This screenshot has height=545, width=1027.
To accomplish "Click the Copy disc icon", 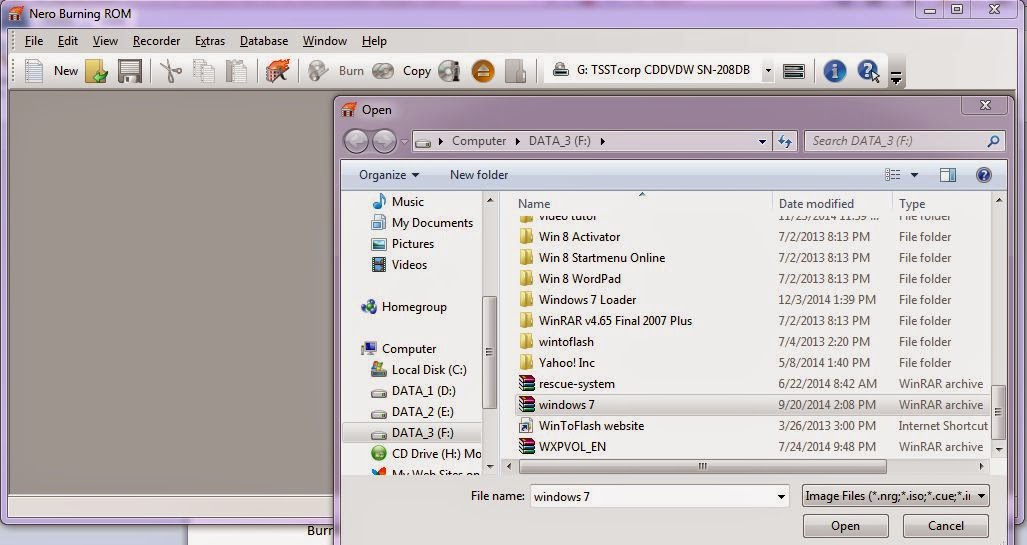I will (383, 71).
